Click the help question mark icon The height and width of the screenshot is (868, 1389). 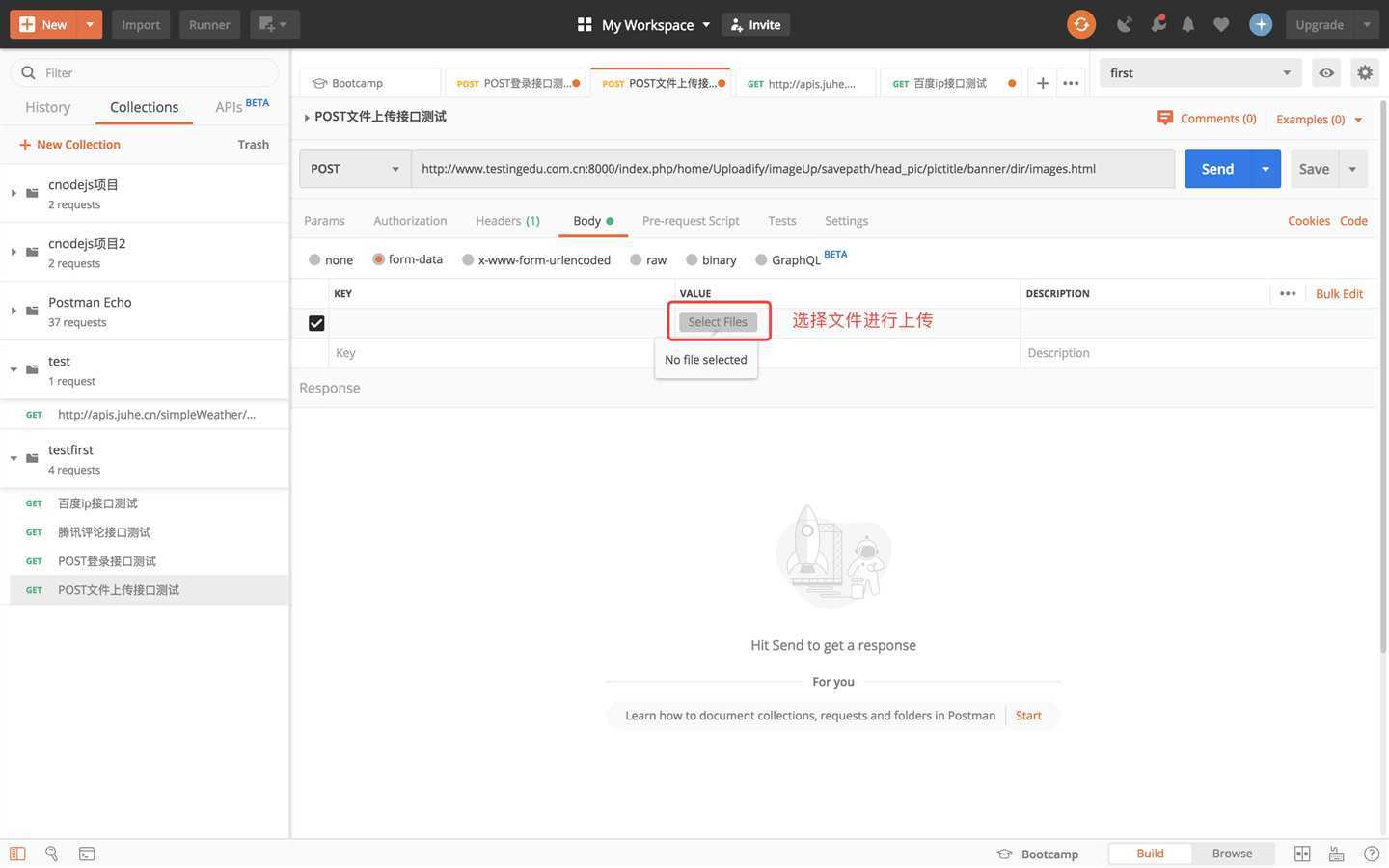coord(1372,854)
